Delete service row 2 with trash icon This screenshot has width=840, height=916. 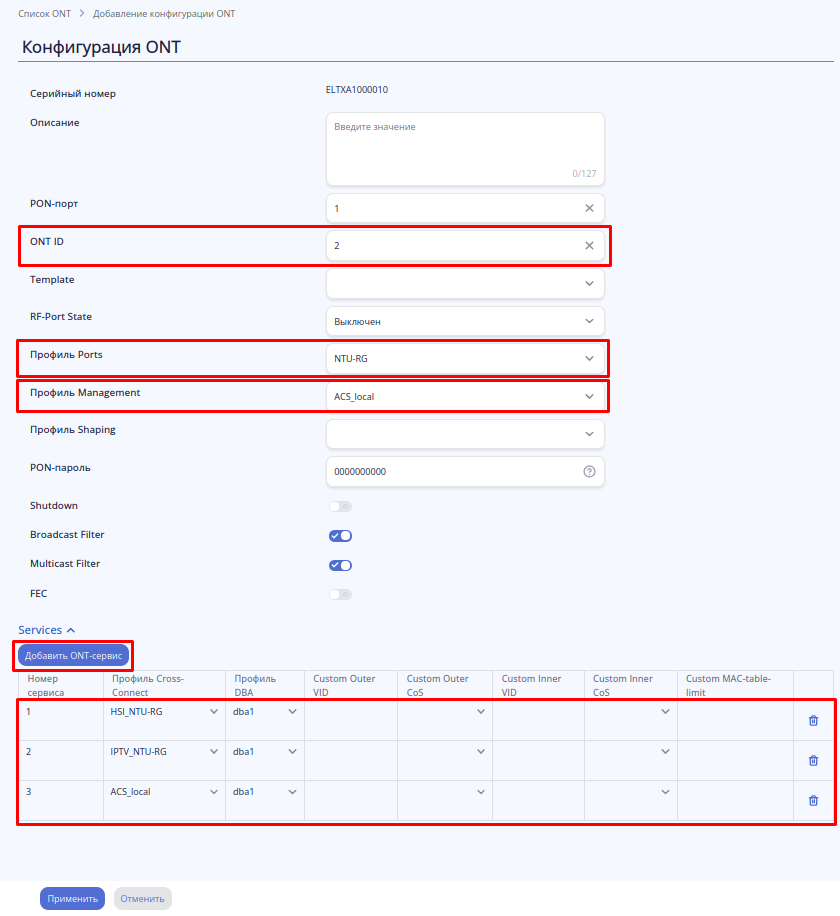(813, 760)
